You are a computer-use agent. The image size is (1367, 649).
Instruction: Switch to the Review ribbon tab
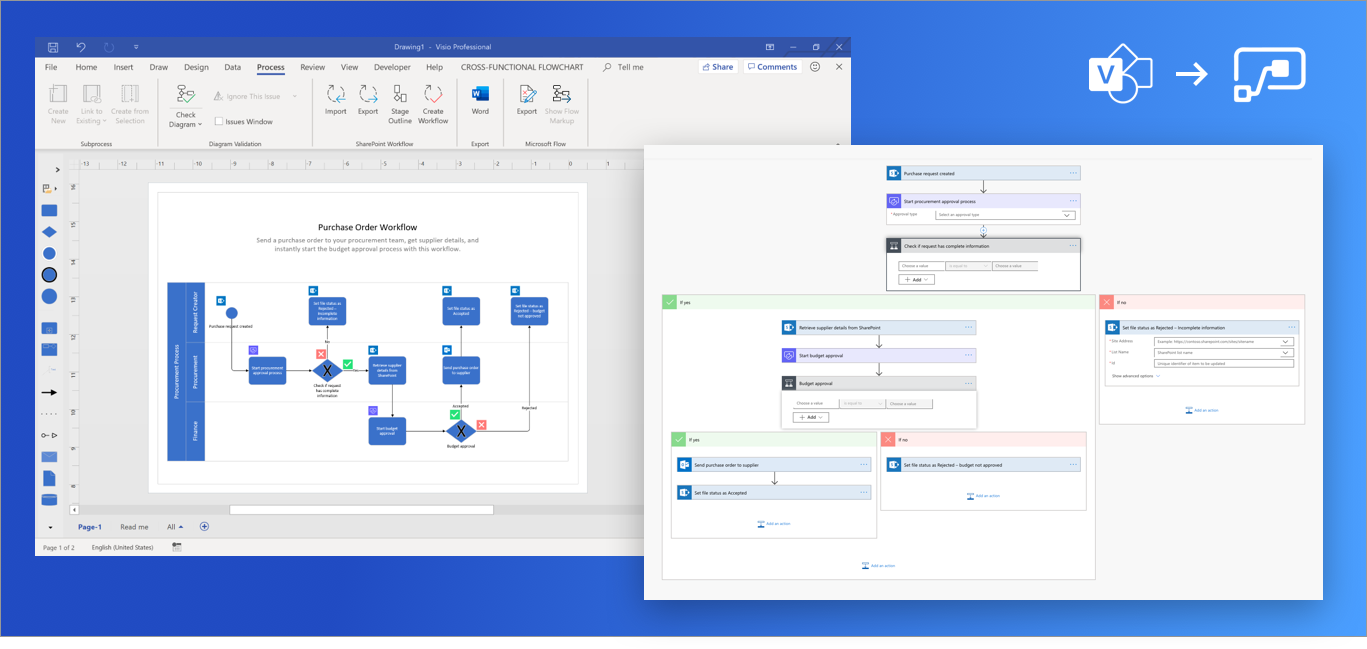point(312,67)
